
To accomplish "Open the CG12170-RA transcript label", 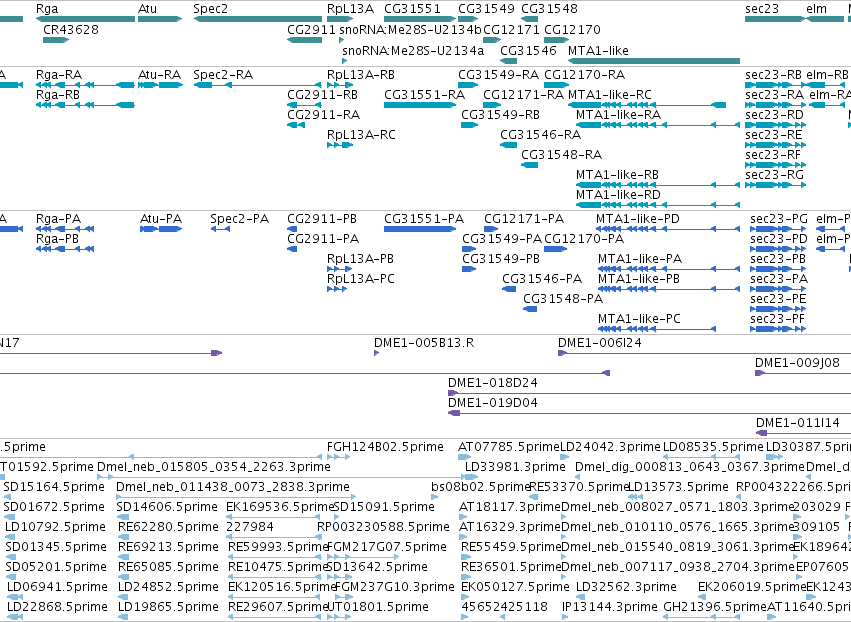I will [585, 74].
